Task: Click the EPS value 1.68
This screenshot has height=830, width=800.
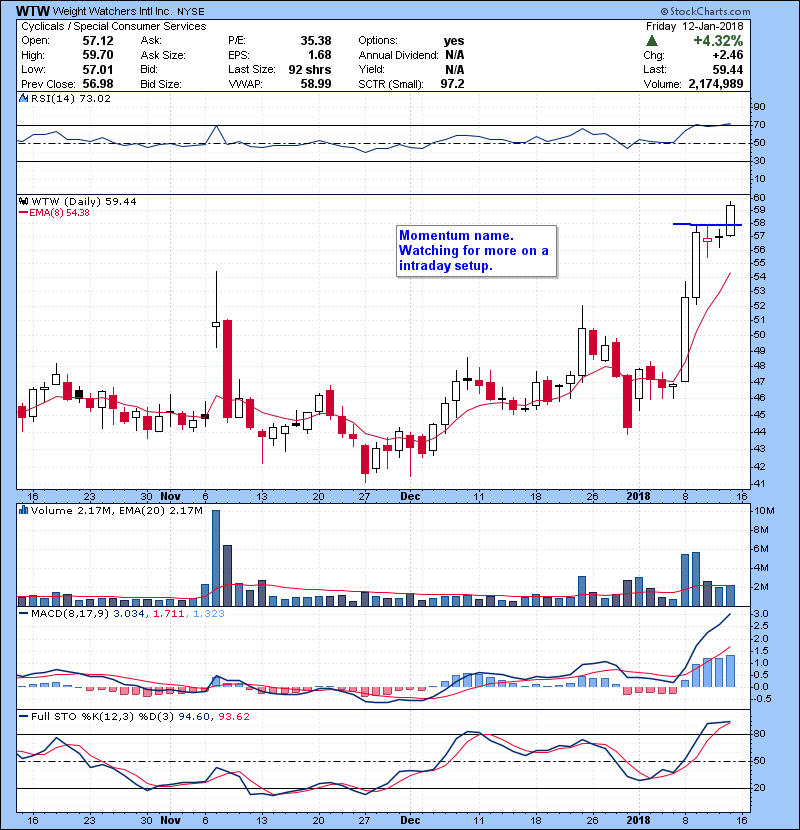Action: [320, 55]
